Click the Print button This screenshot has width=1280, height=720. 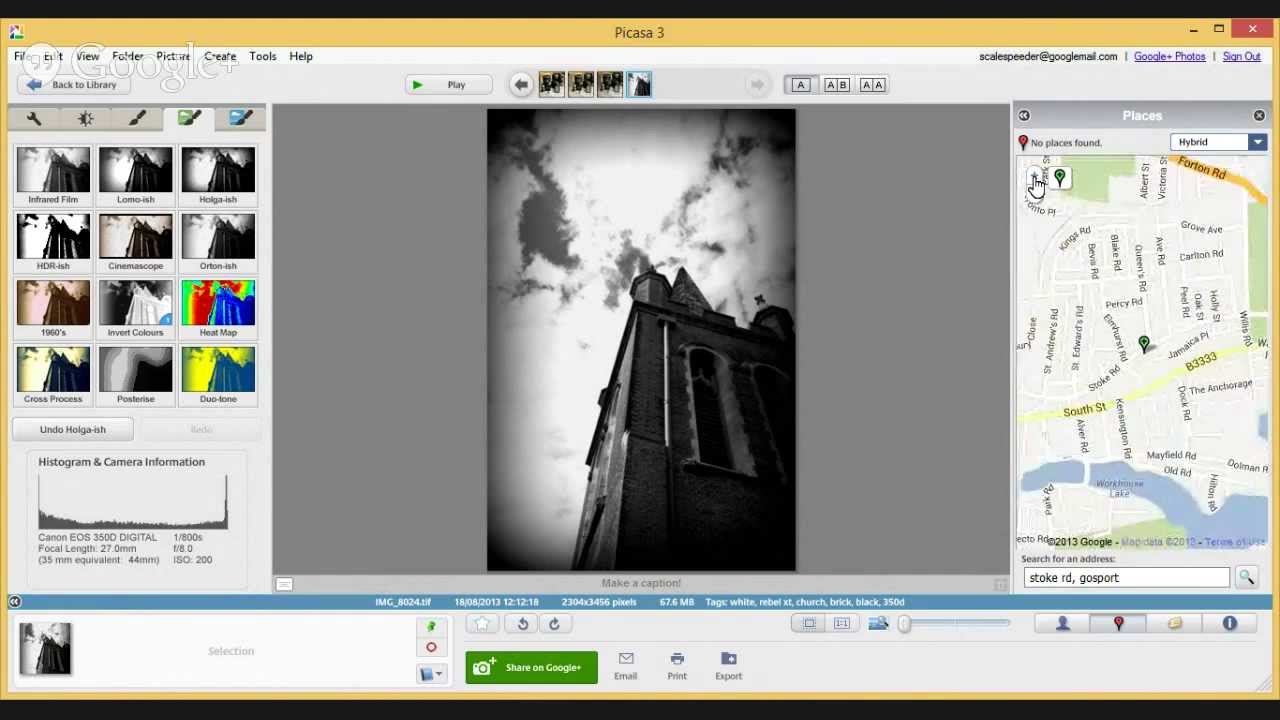[677, 666]
